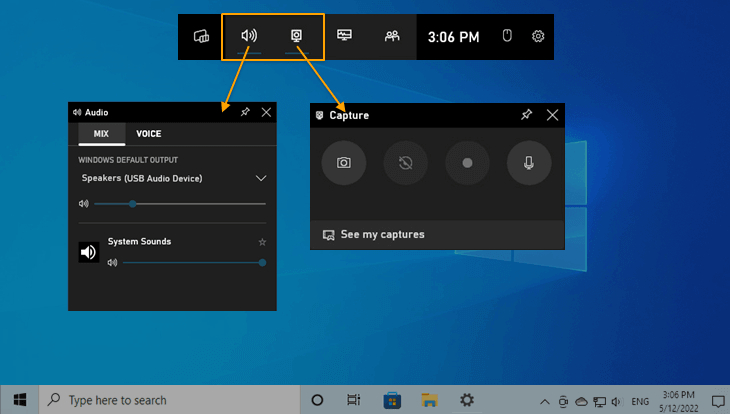Switch to the VOICE tab
Viewport: 730px width, 414px height.
pyautogui.click(x=149, y=134)
